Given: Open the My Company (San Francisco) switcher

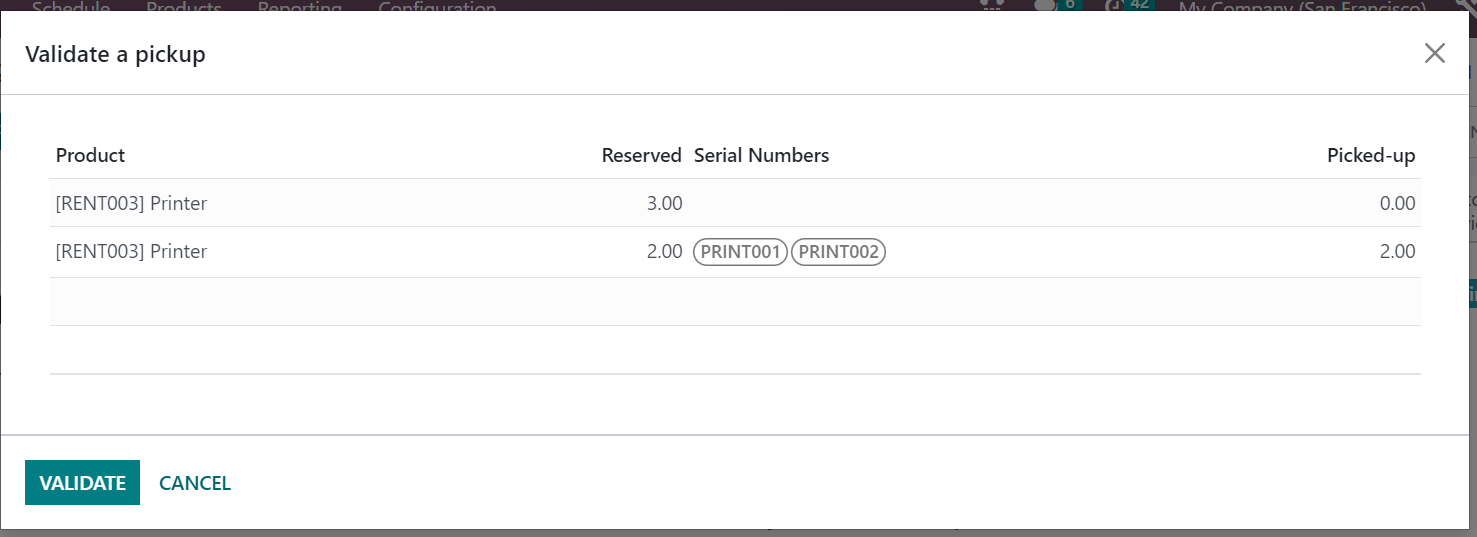Looking at the screenshot, I should click(x=1302, y=8).
